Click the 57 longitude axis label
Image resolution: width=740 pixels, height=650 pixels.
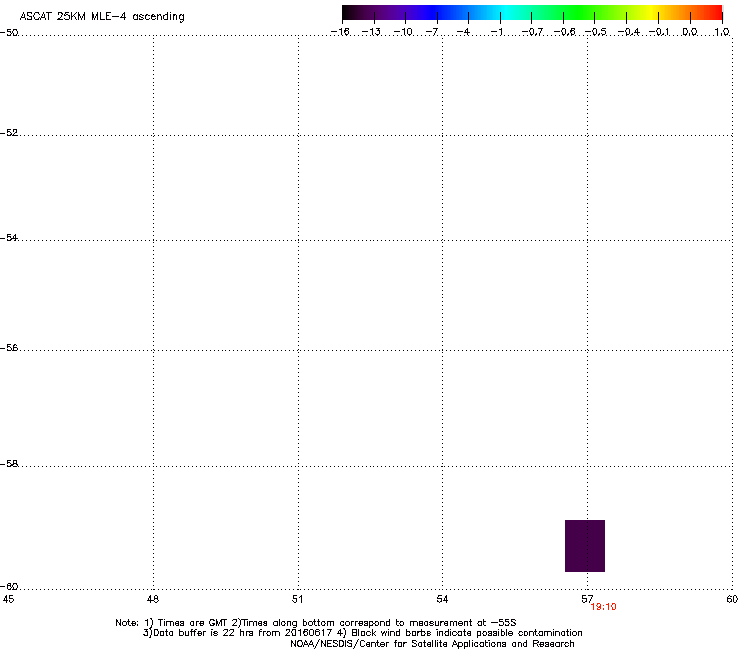click(587, 599)
